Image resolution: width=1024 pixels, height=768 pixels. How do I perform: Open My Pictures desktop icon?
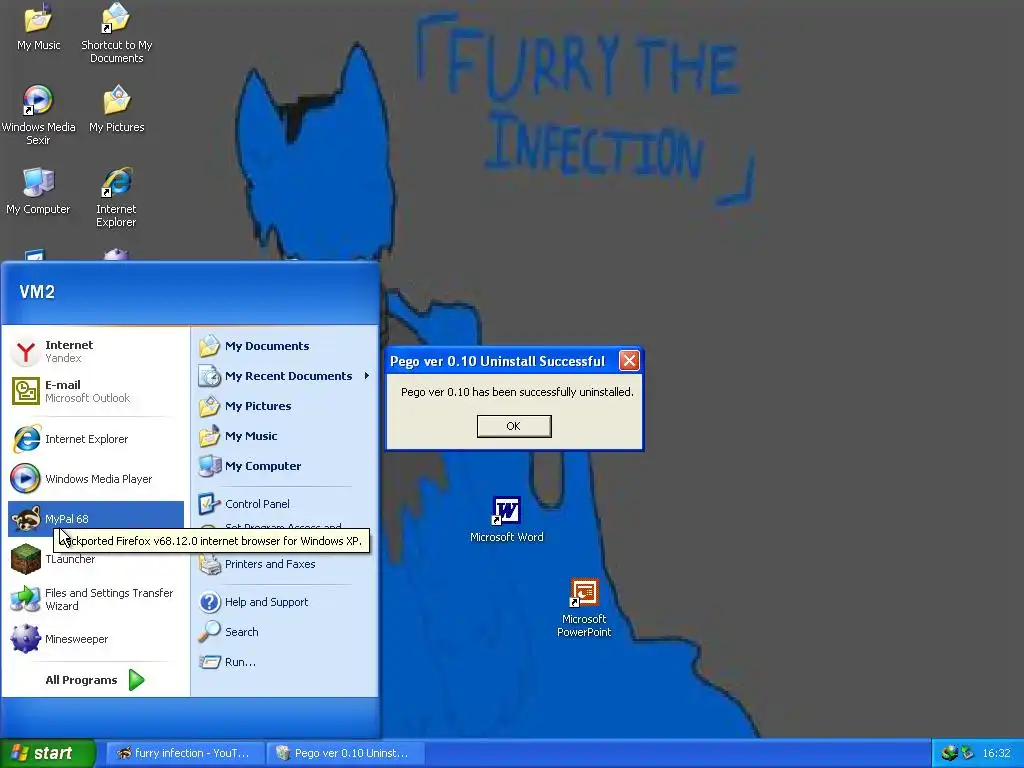(116, 108)
